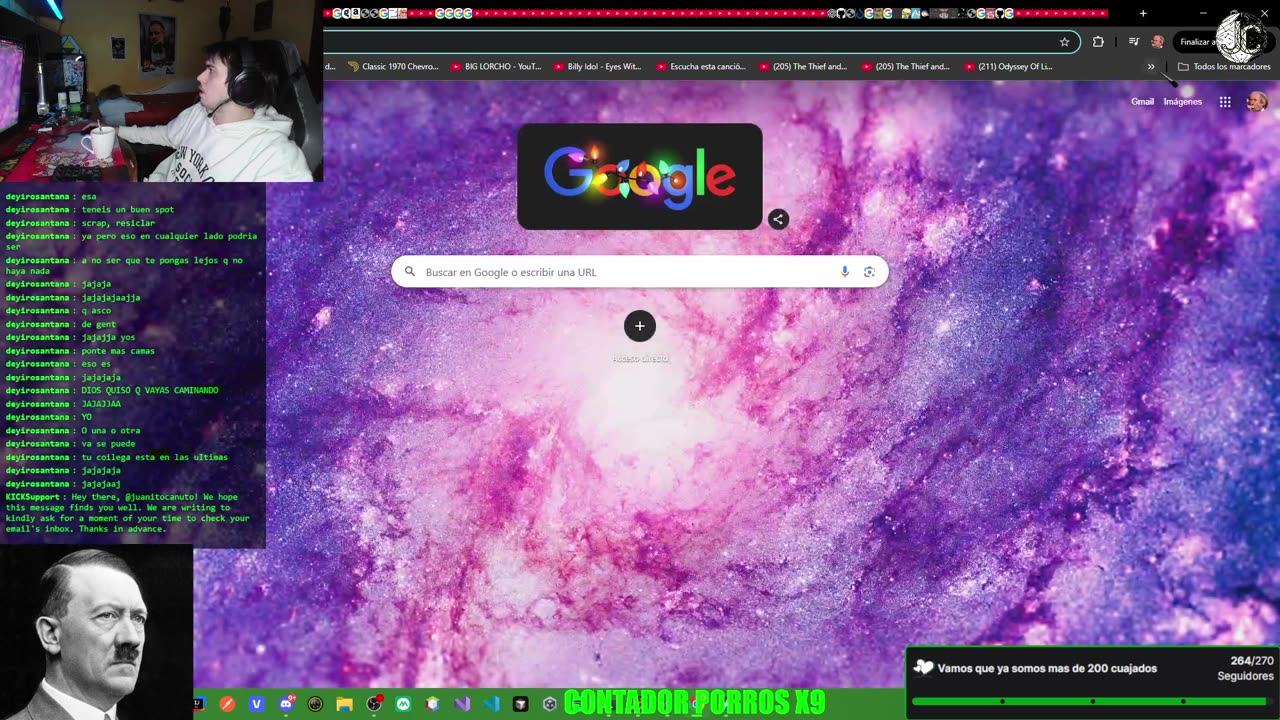Open a new browser tab

(x=1143, y=13)
